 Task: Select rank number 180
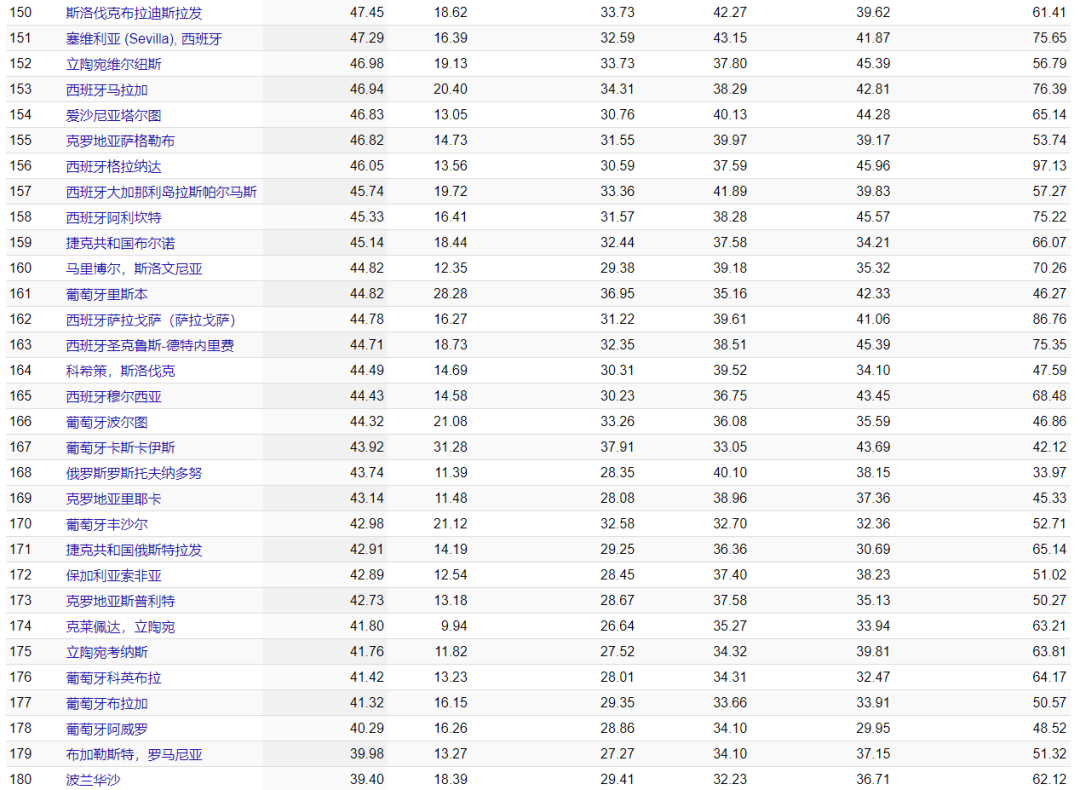(21, 779)
